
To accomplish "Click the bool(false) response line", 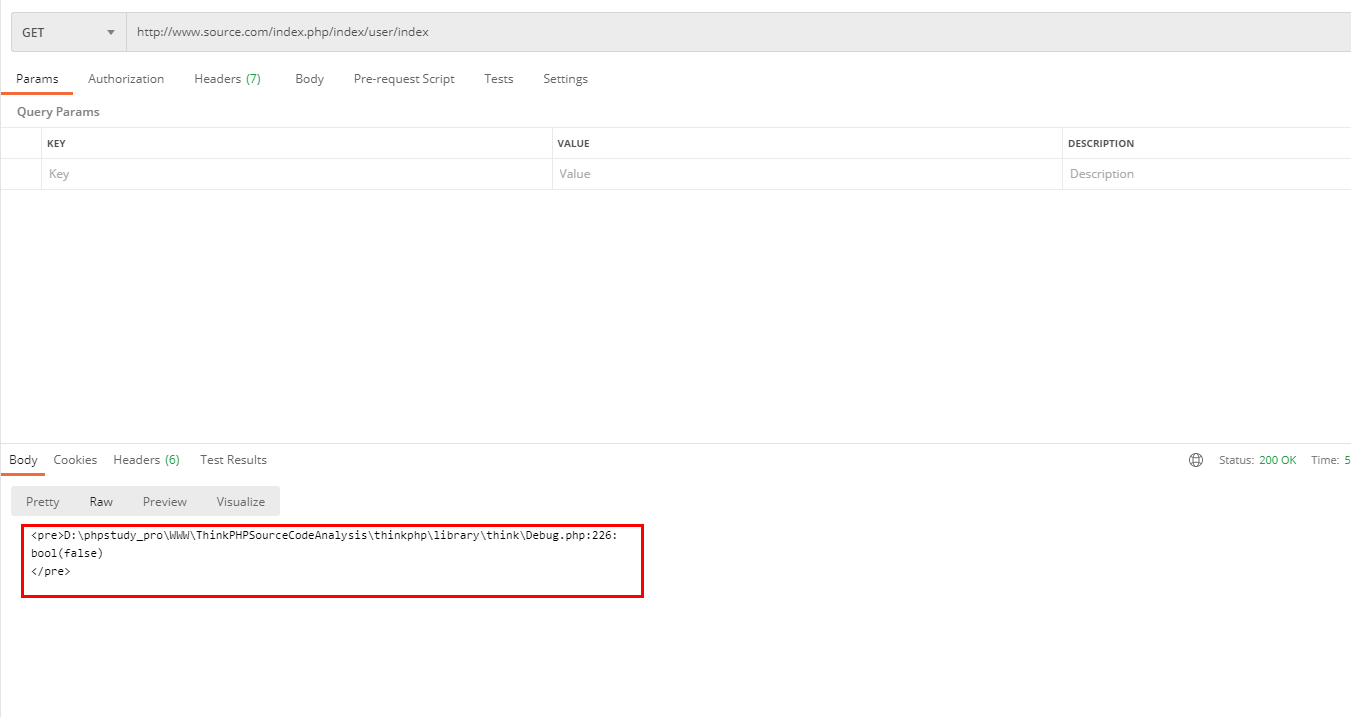I will (x=67, y=553).
